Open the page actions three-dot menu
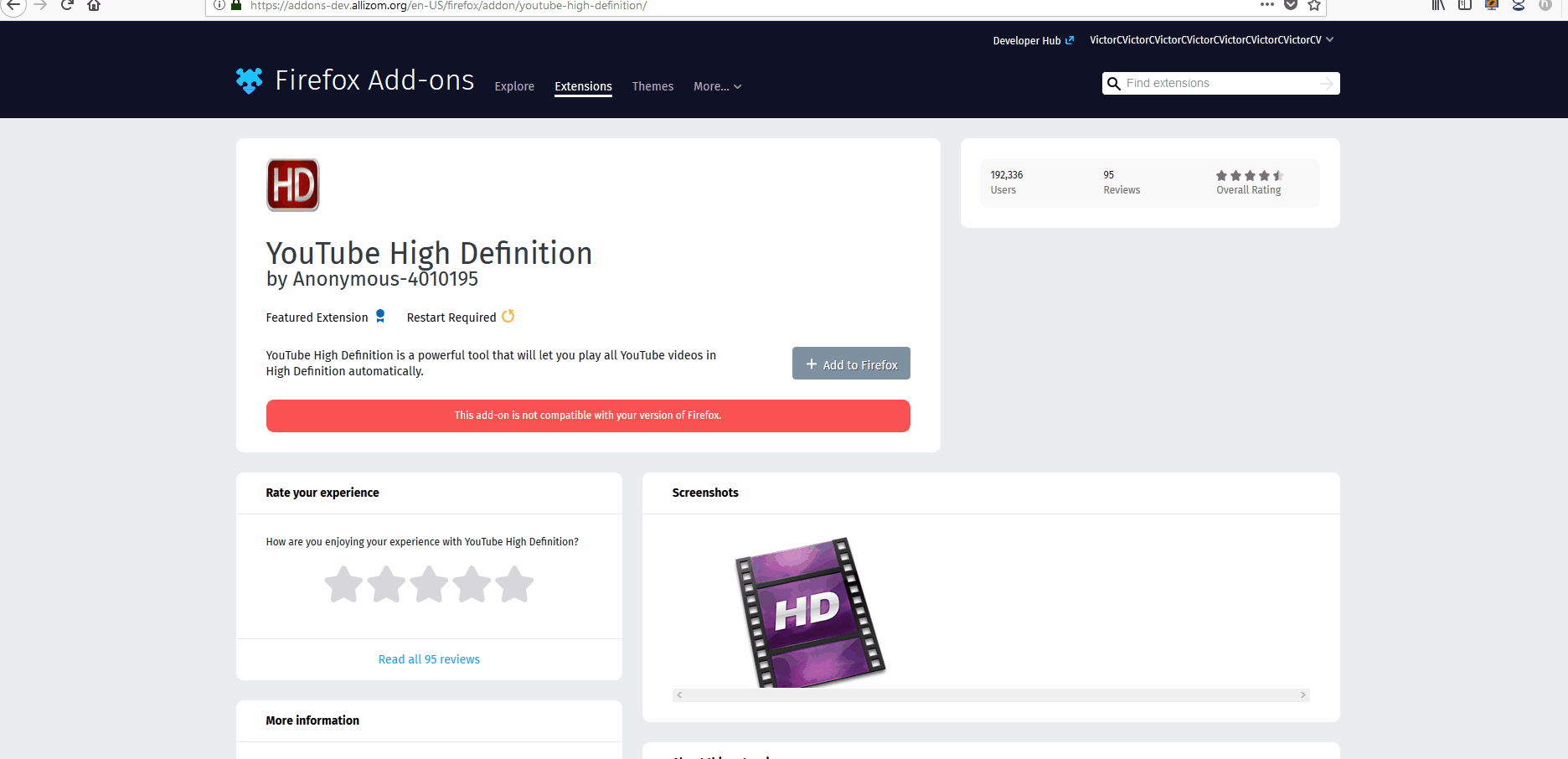 tap(1267, 5)
